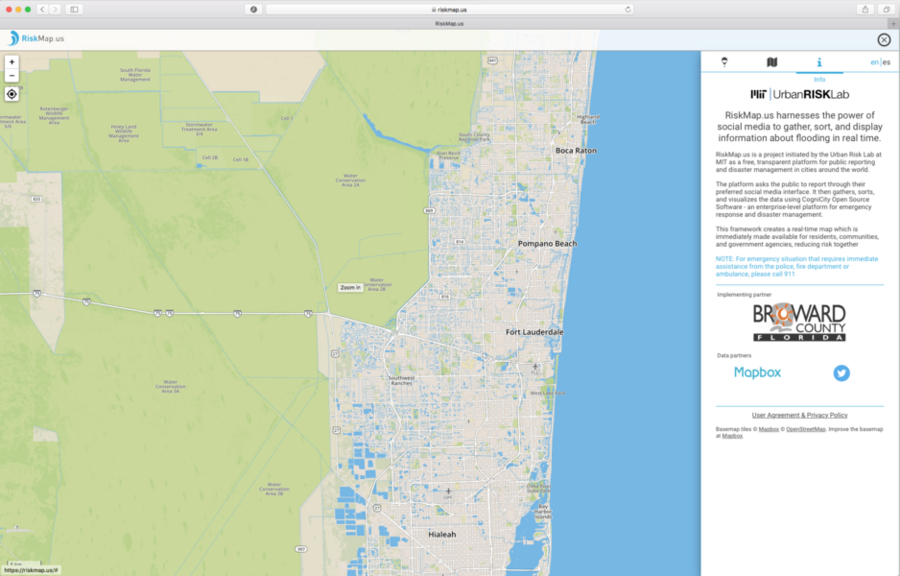Click the Mapbox link after 'Improve the basemap at'
Image resolution: width=900 pixels, height=576 pixels.
click(x=732, y=436)
